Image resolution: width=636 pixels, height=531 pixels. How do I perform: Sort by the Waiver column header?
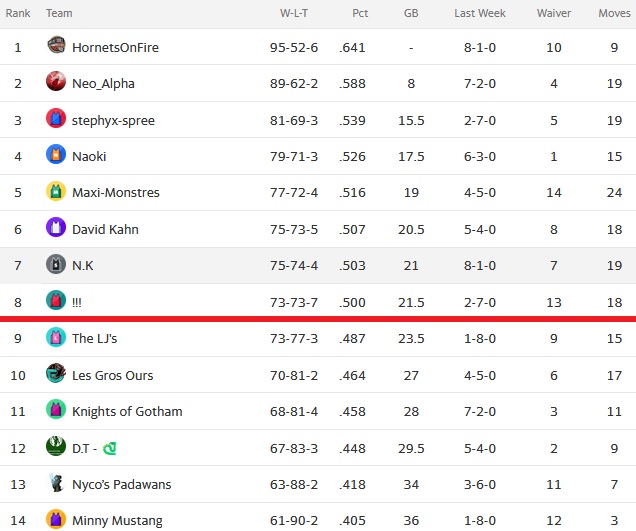point(554,13)
